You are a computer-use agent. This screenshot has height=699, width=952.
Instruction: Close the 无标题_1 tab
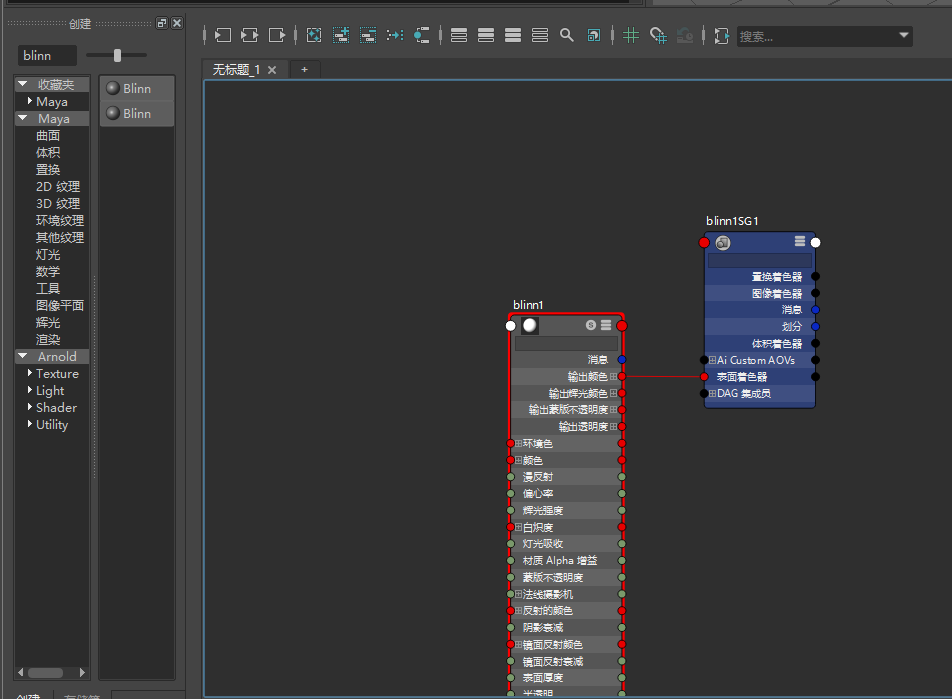[x=272, y=70]
